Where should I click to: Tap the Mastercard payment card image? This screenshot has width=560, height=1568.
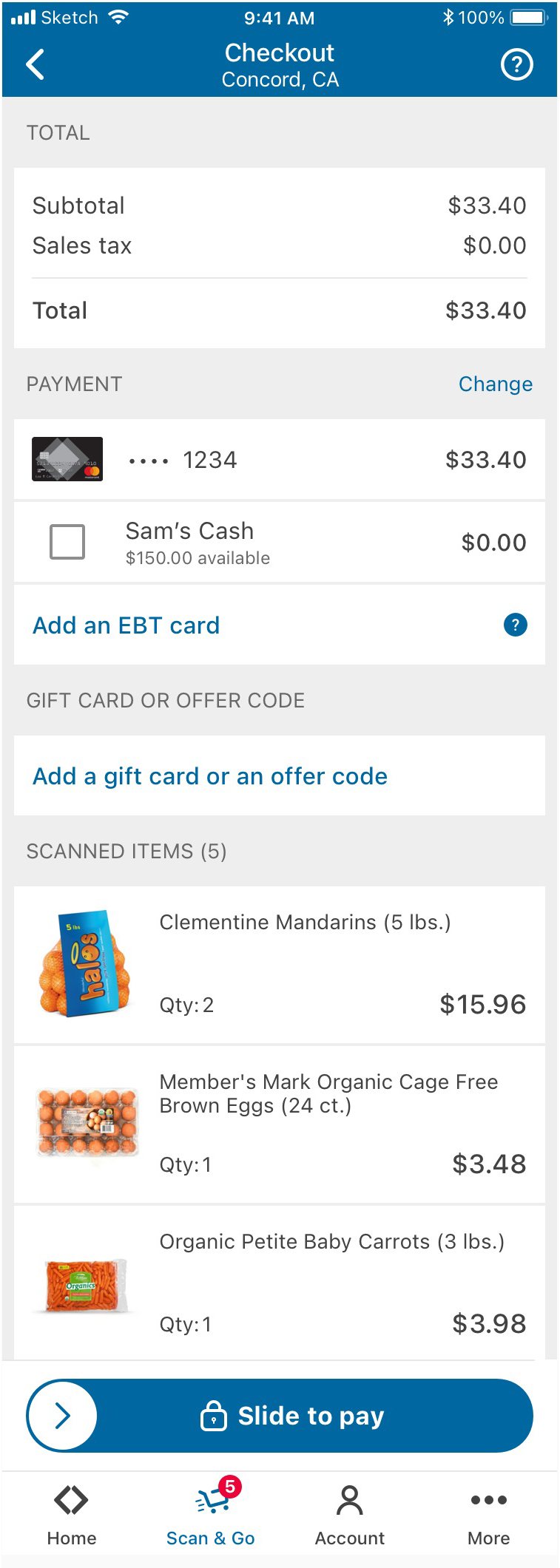pos(67,459)
